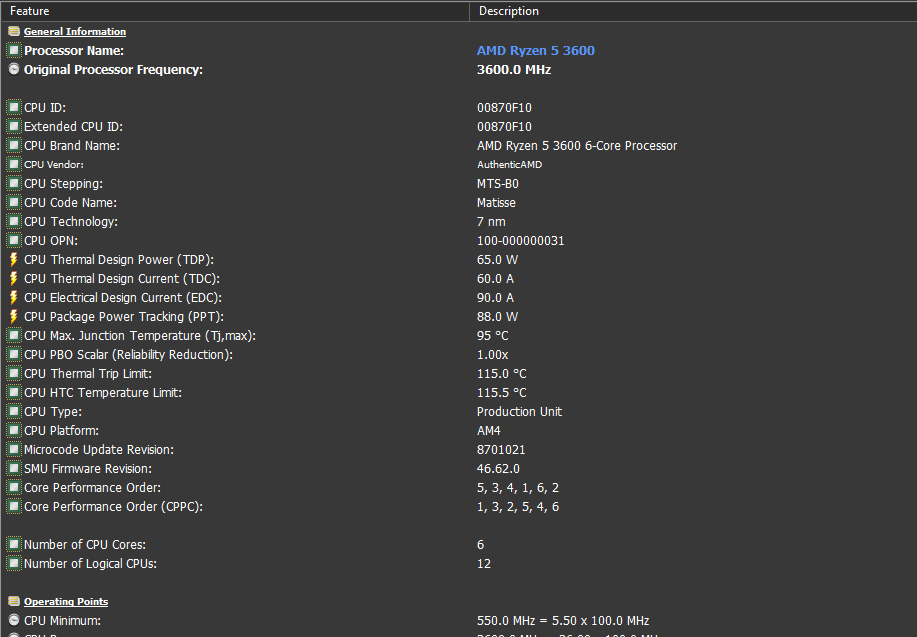Click the chip icon next to Number of Logical CPUs

pos(14,564)
